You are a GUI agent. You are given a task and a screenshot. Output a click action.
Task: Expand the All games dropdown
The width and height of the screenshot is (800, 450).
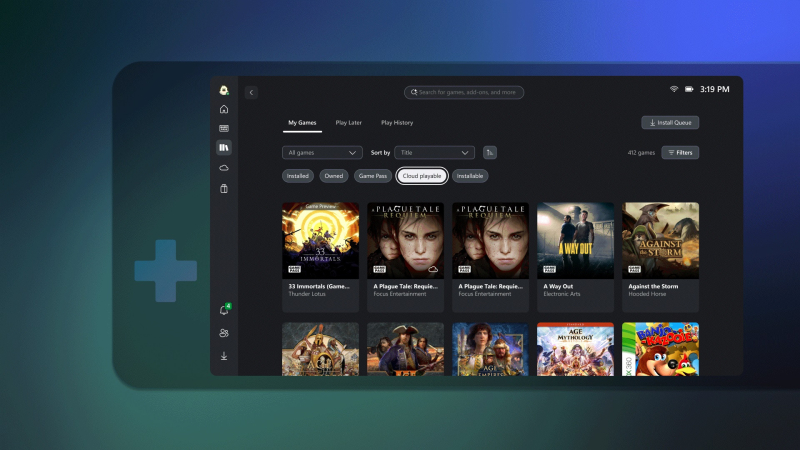[322, 153]
